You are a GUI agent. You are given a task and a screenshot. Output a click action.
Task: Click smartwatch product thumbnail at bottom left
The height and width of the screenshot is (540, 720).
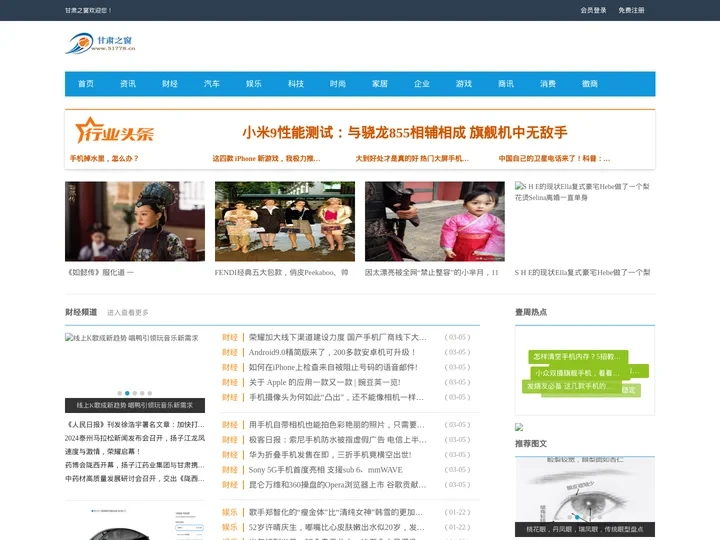[135, 523]
